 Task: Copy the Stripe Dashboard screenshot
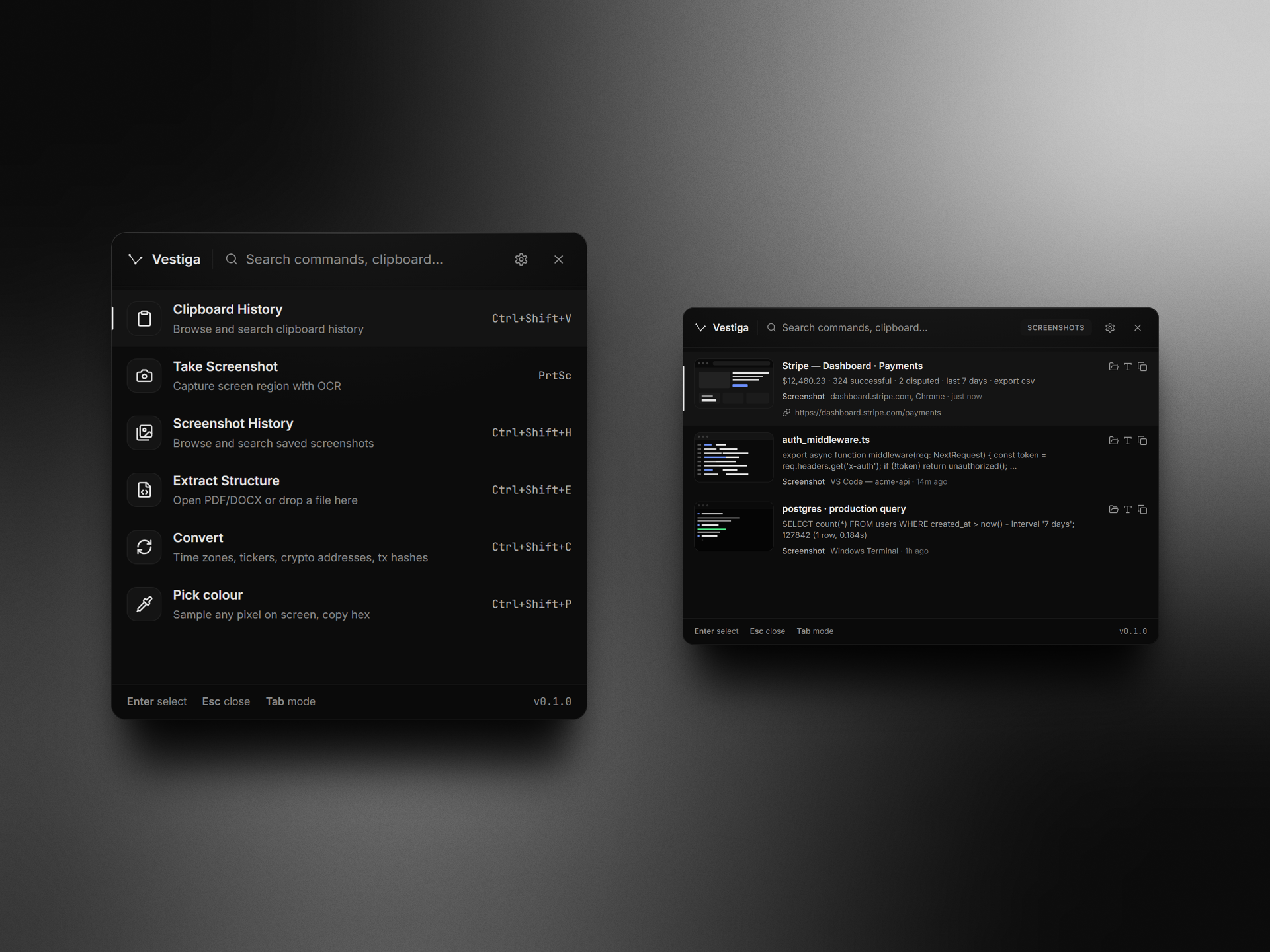click(1142, 366)
